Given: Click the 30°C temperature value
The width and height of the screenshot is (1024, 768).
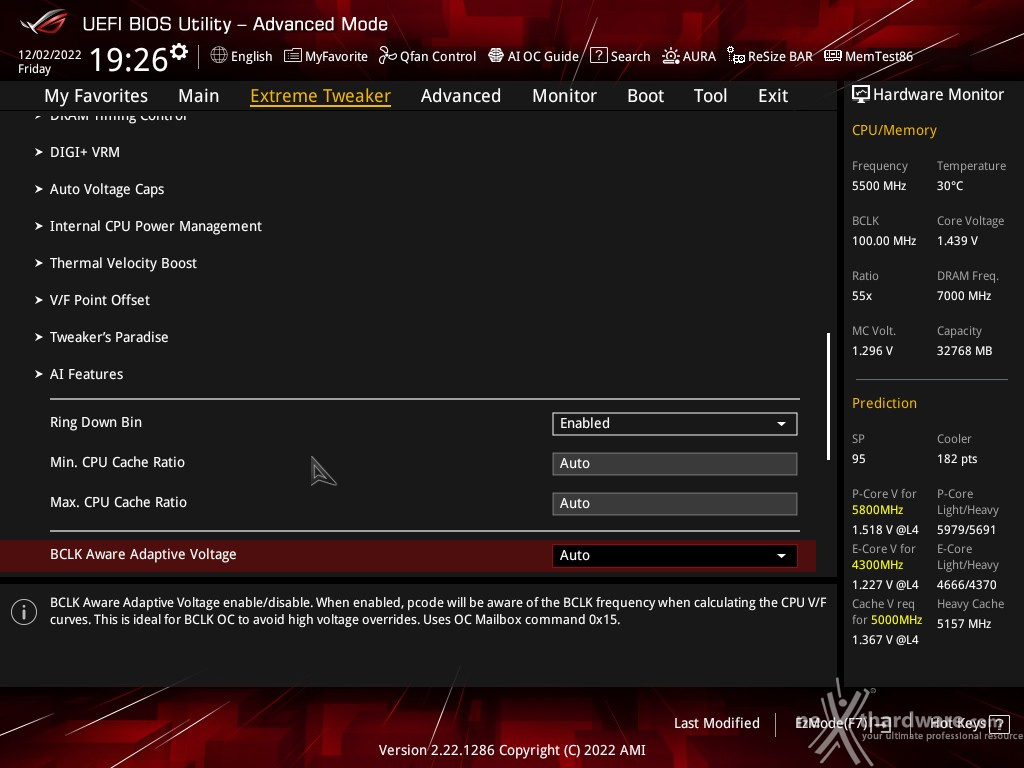Looking at the screenshot, I should pyautogui.click(x=950, y=186).
